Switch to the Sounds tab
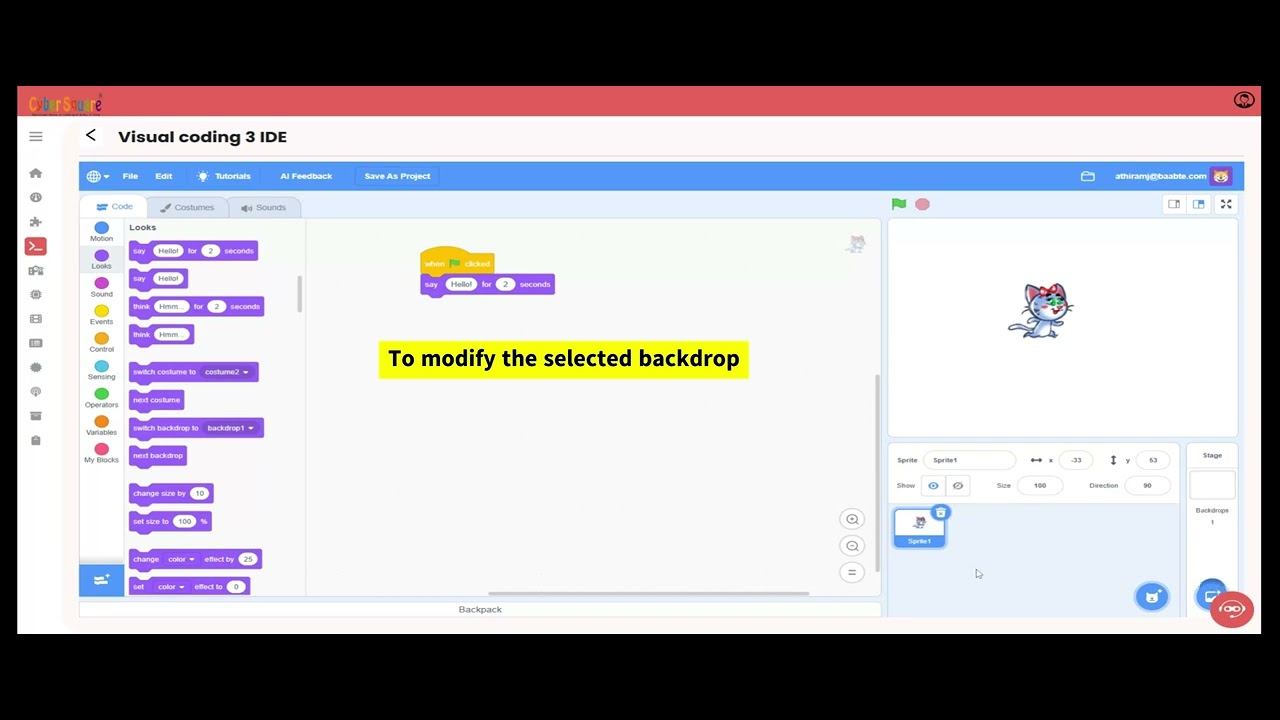Screen dimensions: 1280x720 tap(264, 207)
